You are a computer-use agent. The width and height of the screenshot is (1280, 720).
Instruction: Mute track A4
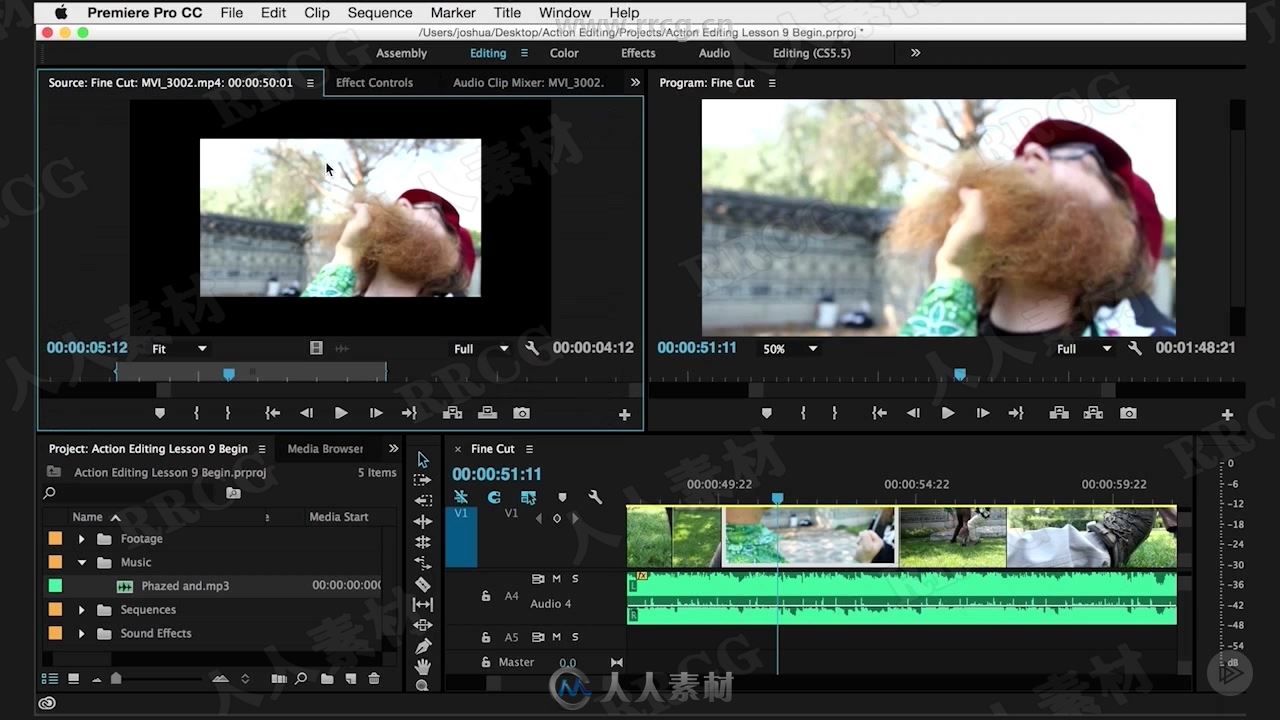(557, 579)
